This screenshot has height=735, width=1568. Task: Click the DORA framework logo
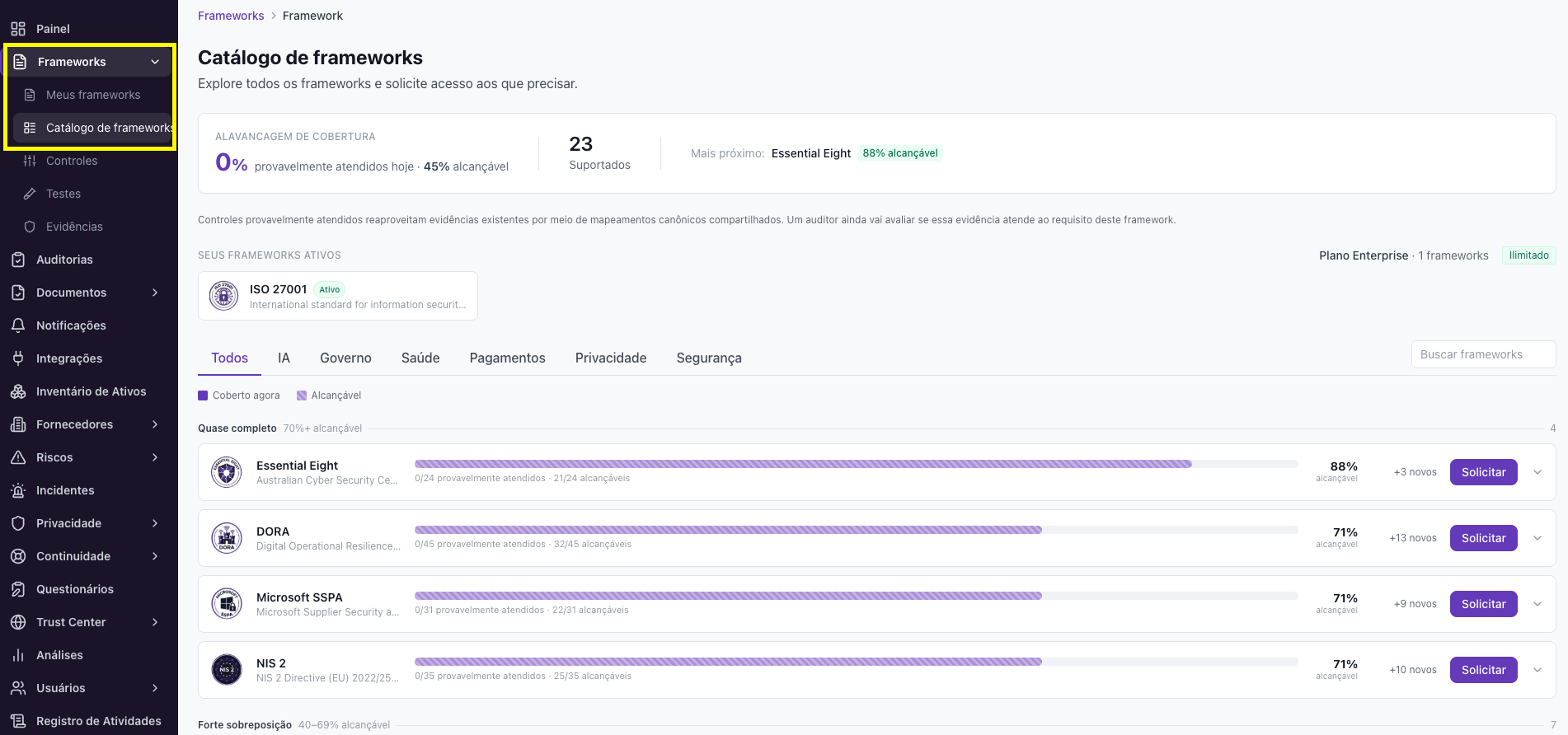[x=227, y=538]
